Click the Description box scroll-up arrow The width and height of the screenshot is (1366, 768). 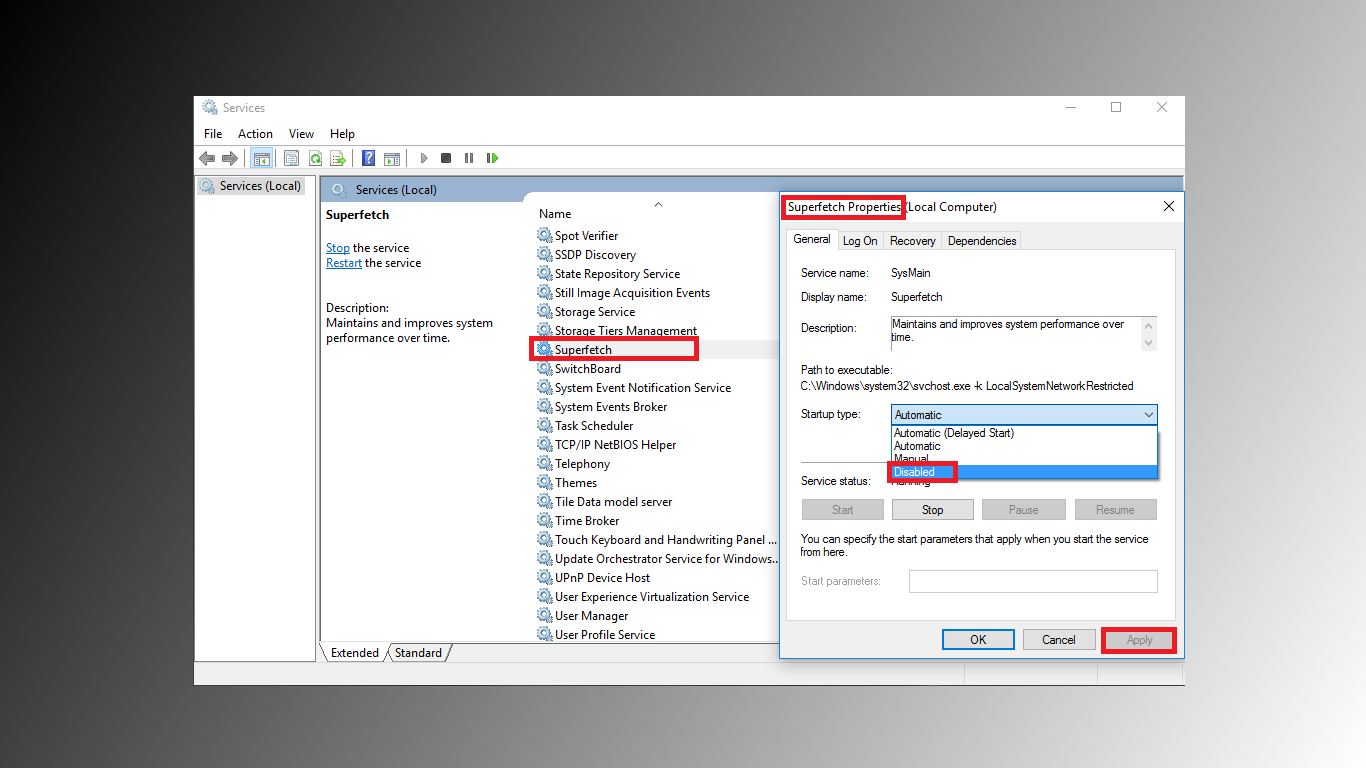pos(1149,325)
